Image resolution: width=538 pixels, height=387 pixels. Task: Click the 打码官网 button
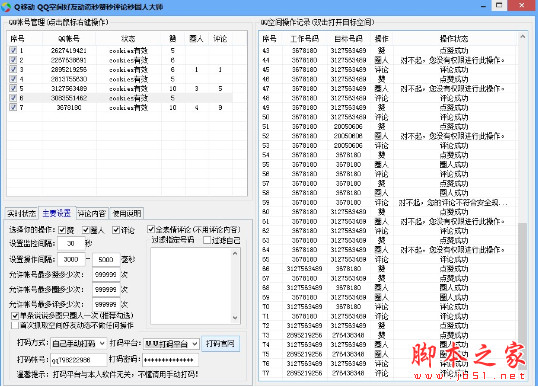(x=220, y=343)
